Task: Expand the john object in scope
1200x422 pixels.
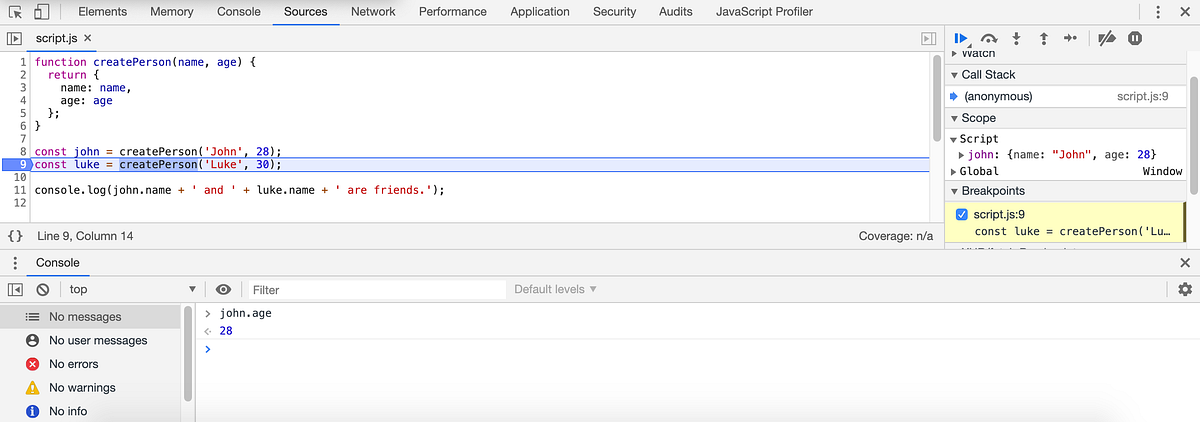Action: coord(962,155)
